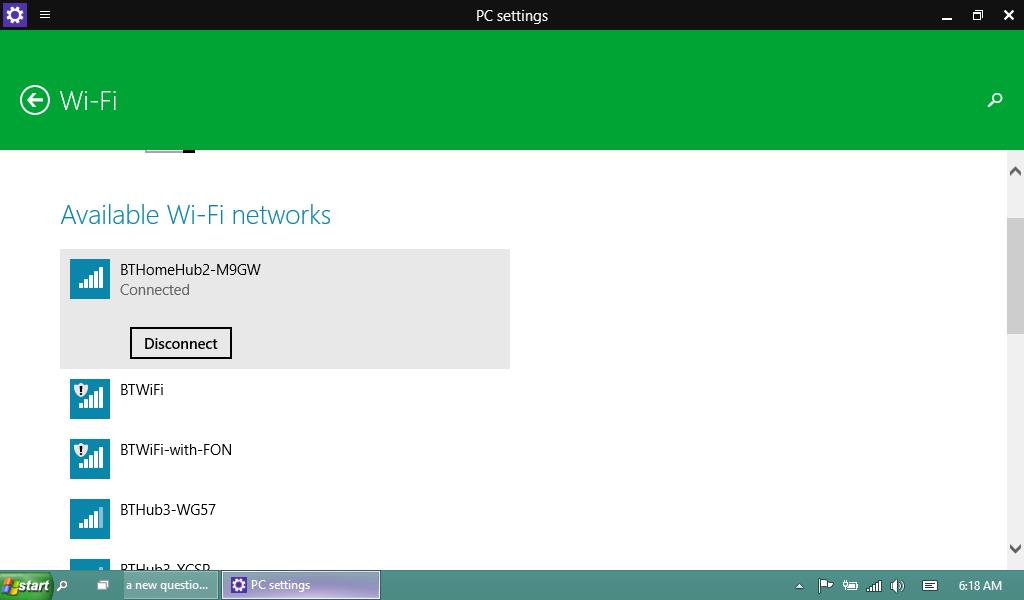
Task: Click the BTHub3-WG57 signal icon
Action: coord(90,519)
